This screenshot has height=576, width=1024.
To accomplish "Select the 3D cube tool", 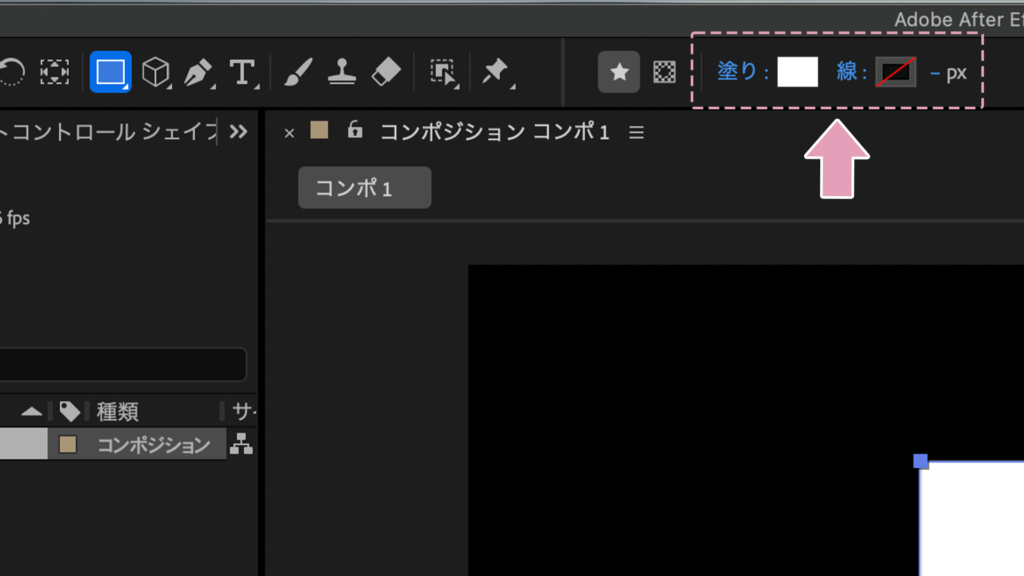I will [x=156, y=72].
